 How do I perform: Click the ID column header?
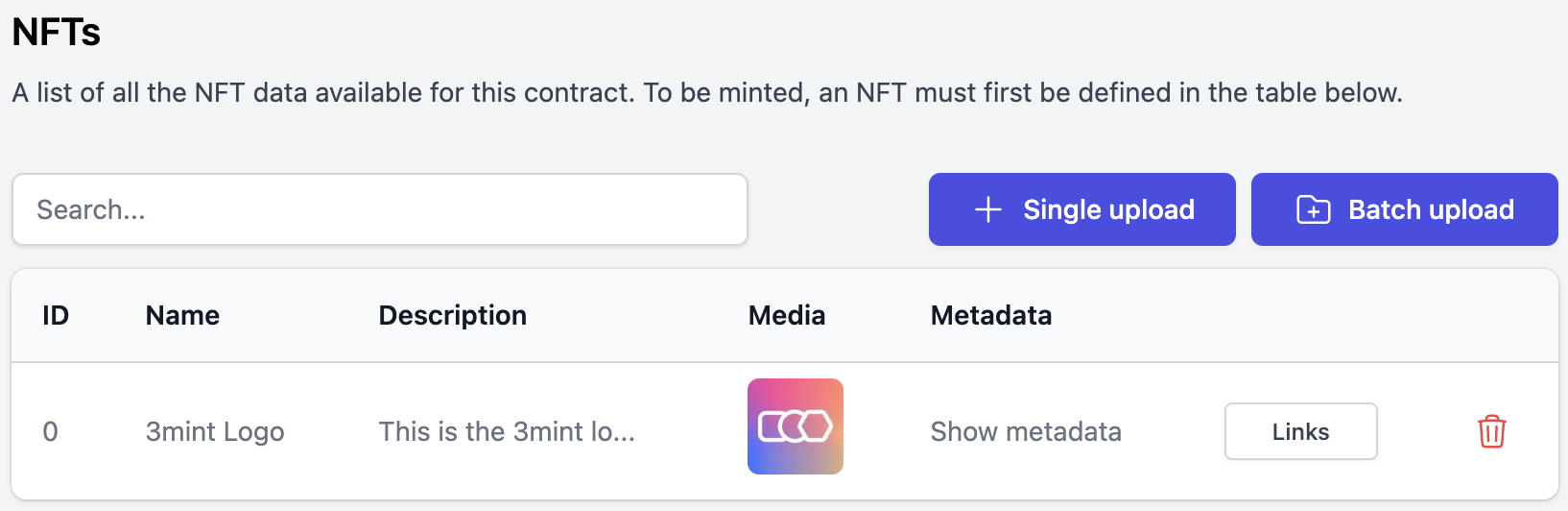pos(56,315)
